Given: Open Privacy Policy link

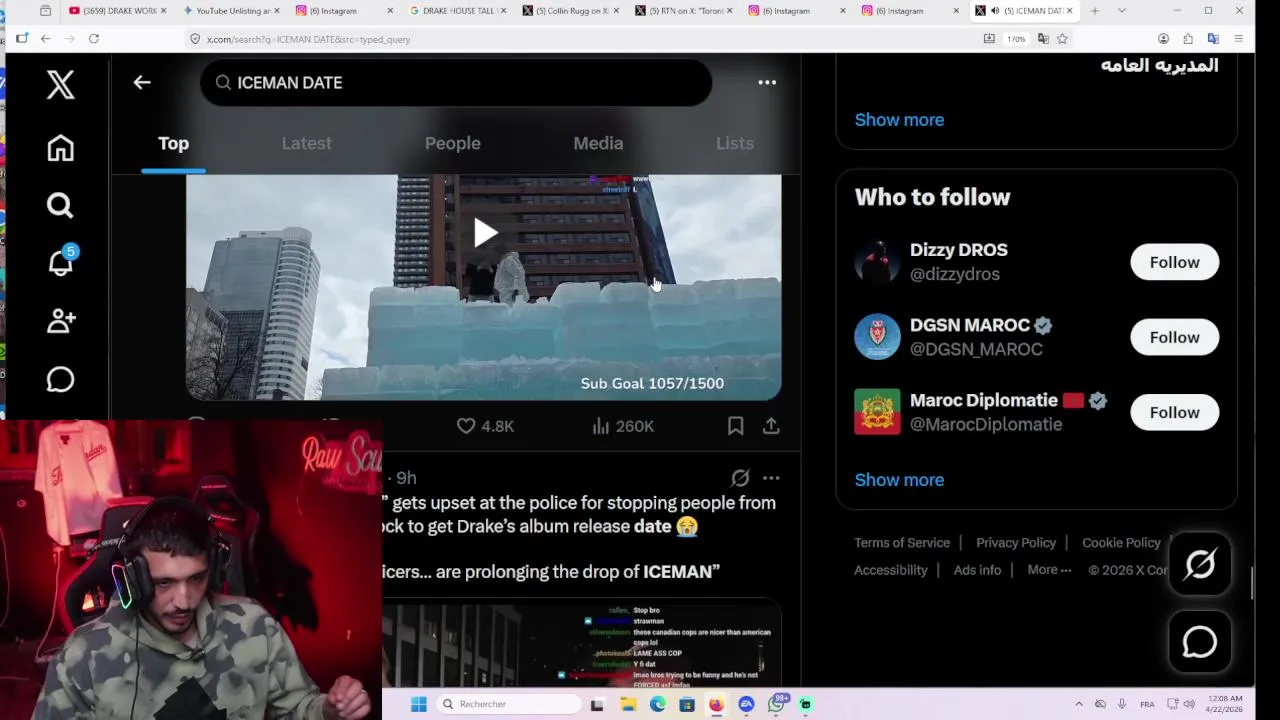Looking at the screenshot, I should (1016, 543).
